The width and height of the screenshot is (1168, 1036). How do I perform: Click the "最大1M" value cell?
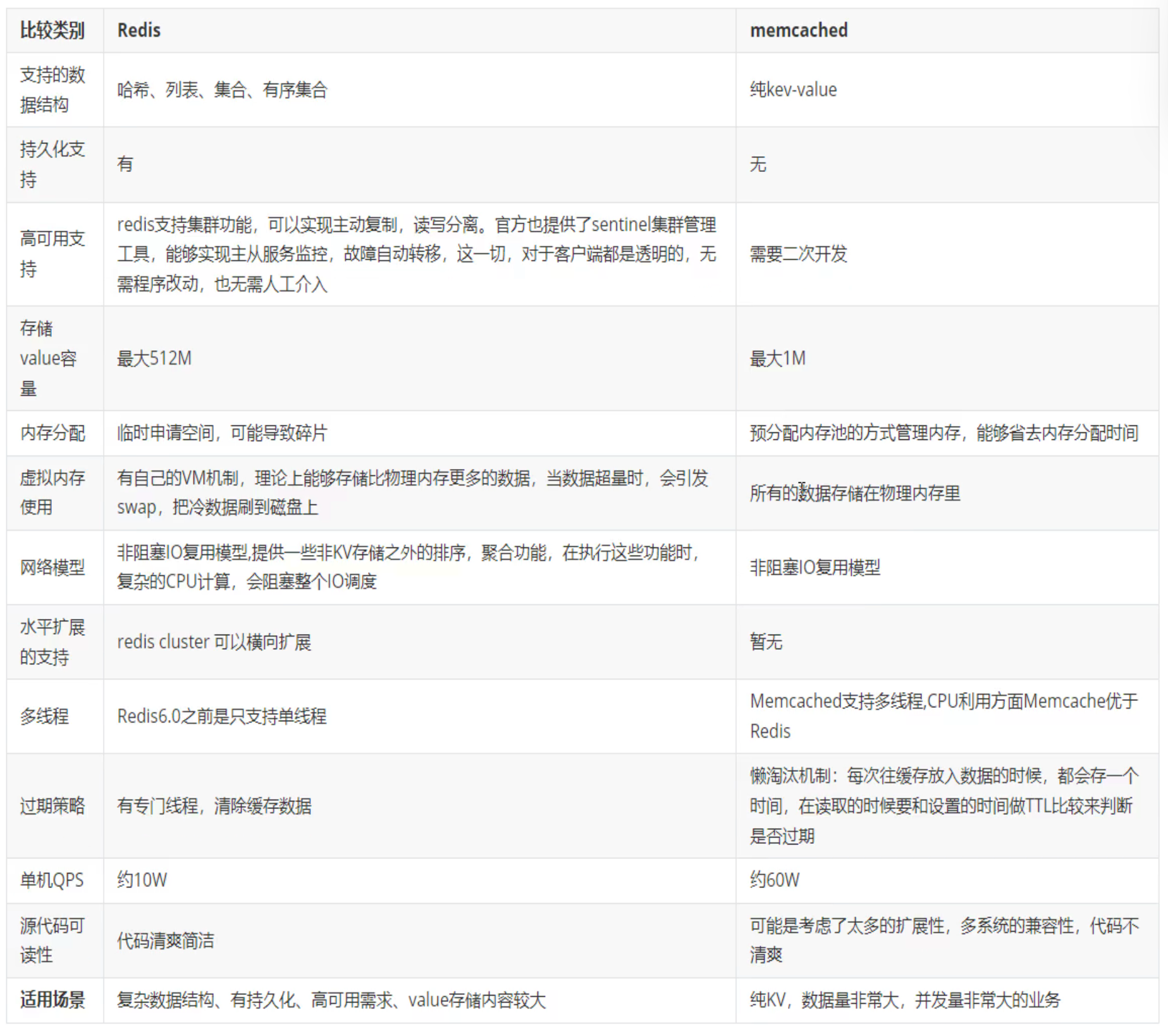point(777,358)
